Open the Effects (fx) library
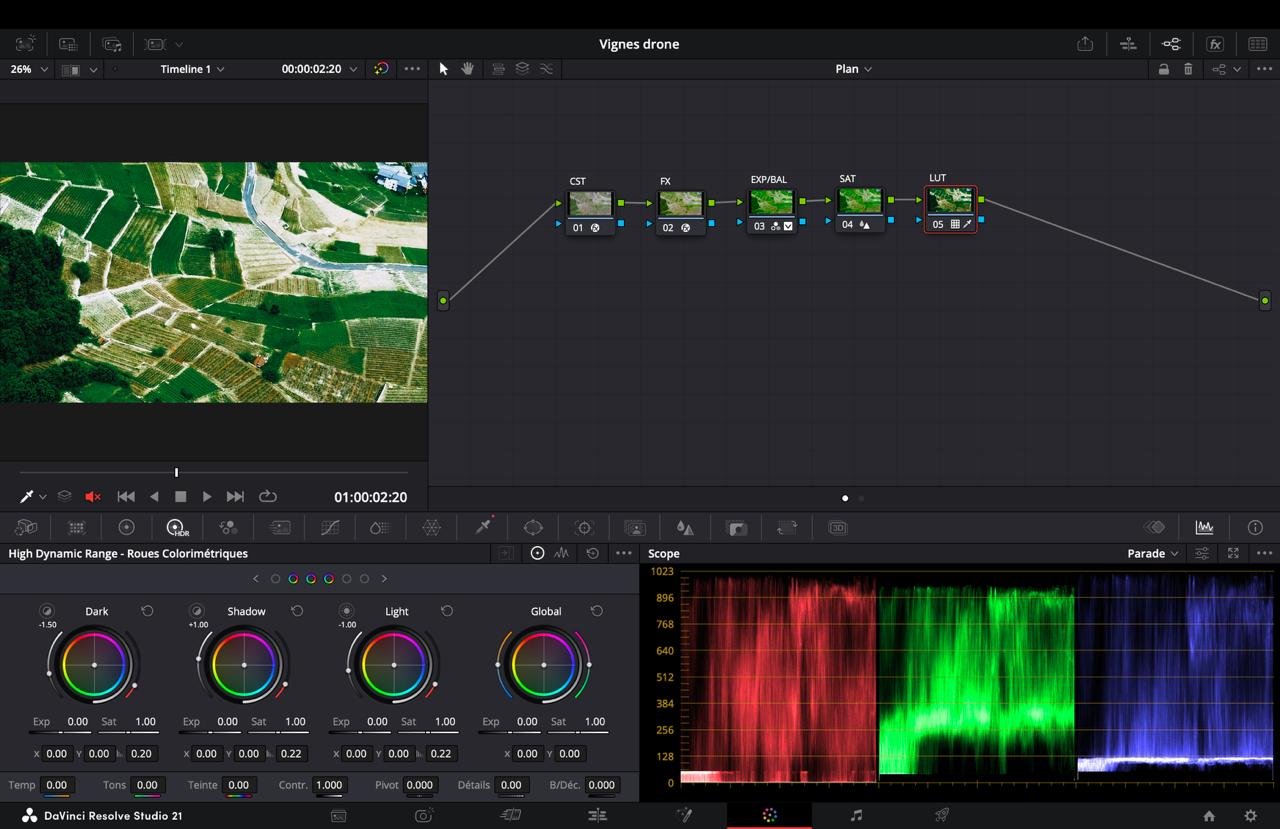 [1215, 44]
